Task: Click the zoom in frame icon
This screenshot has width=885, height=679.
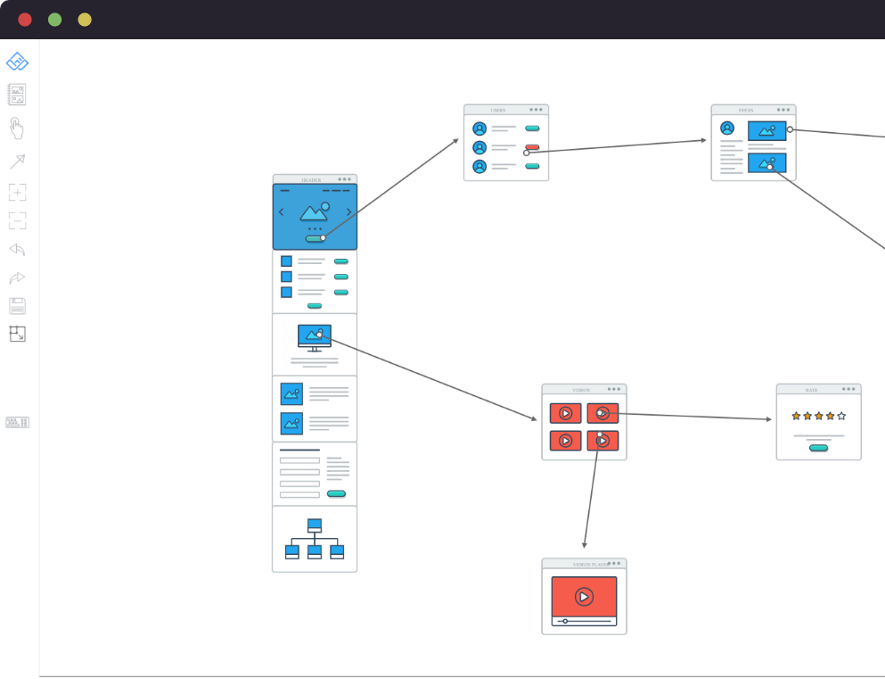Action: point(17,192)
